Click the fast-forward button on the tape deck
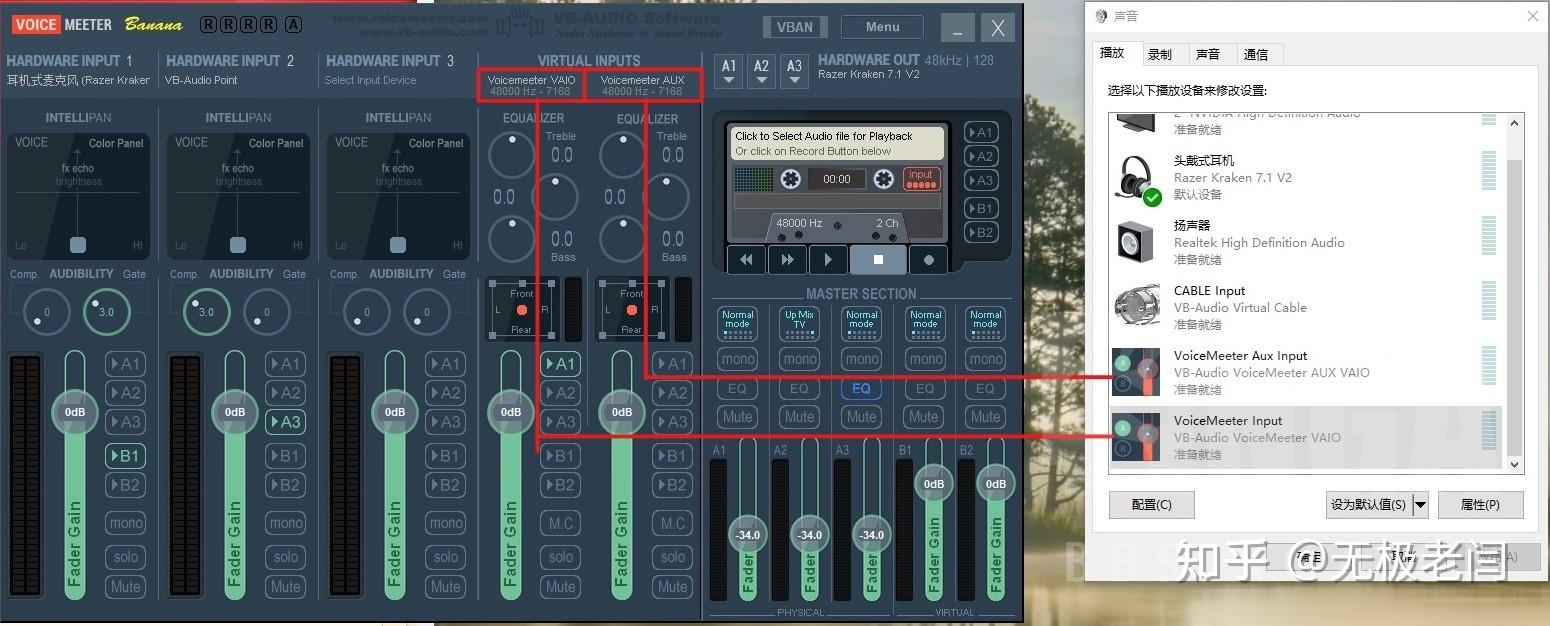Image resolution: width=1550 pixels, height=626 pixels. [x=787, y=259]
